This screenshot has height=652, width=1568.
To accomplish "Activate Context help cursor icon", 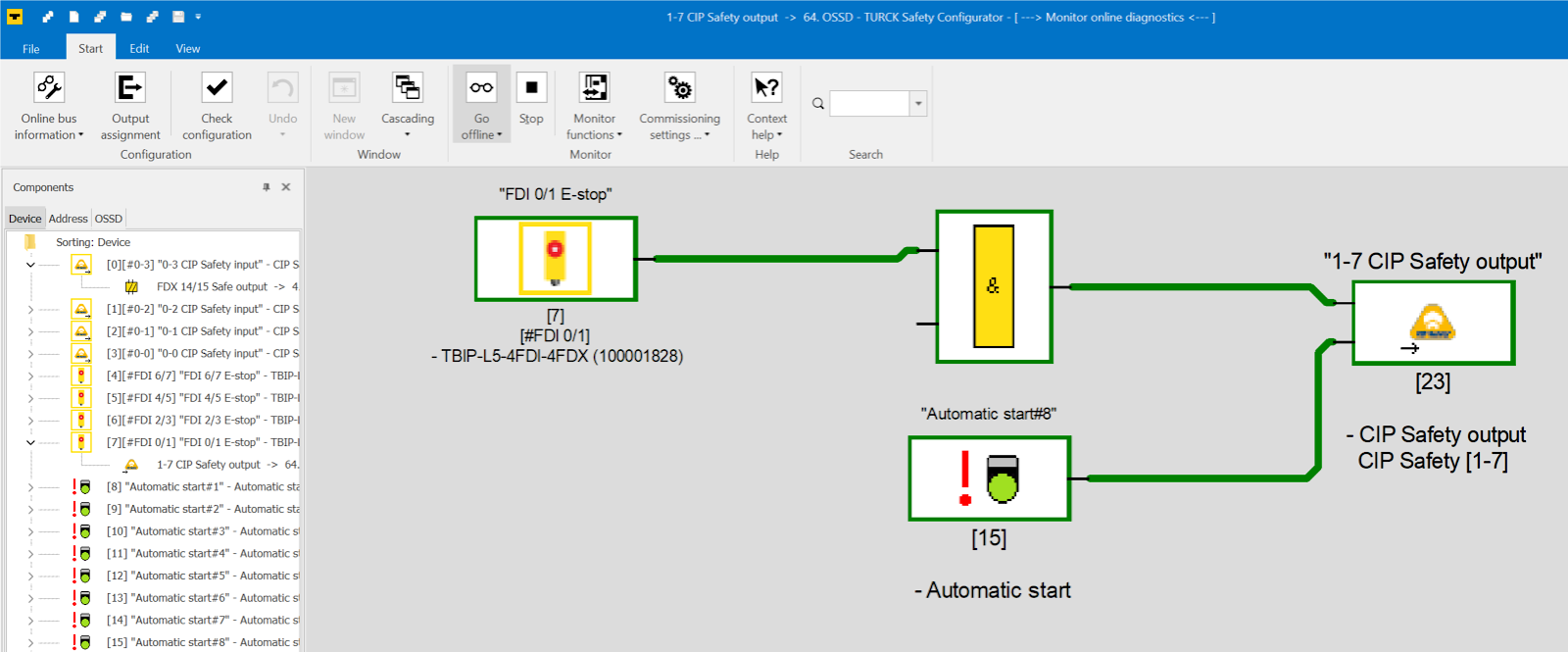I will point(766,87).
